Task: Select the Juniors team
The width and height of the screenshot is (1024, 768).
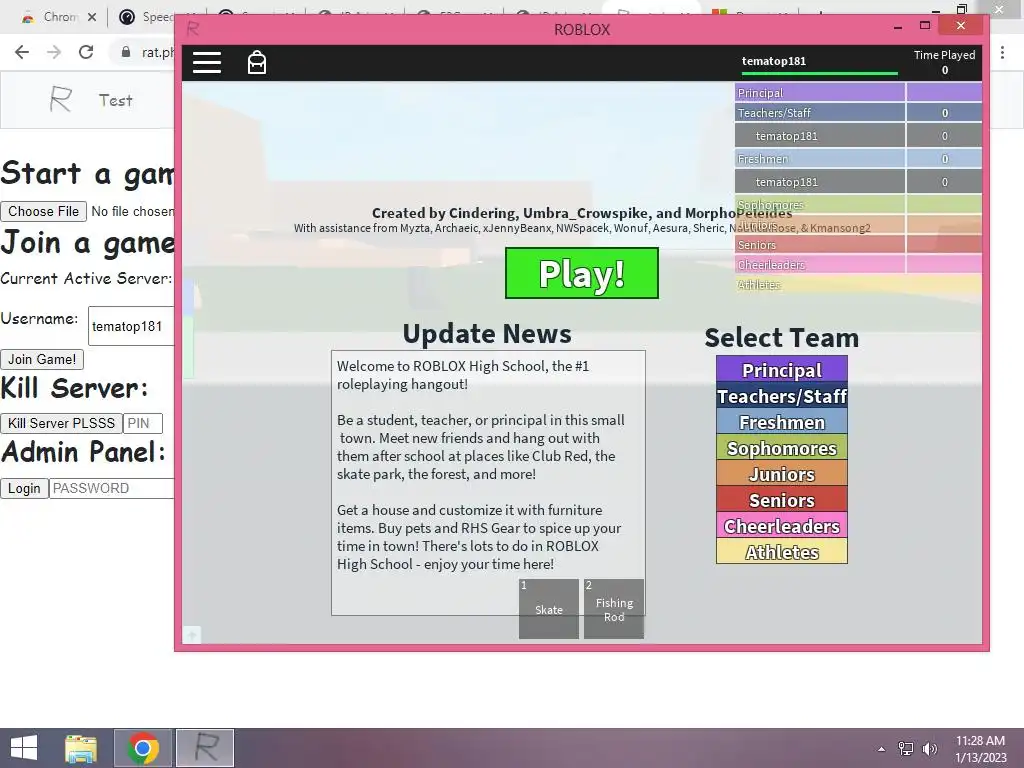Action: pos(782,473)
